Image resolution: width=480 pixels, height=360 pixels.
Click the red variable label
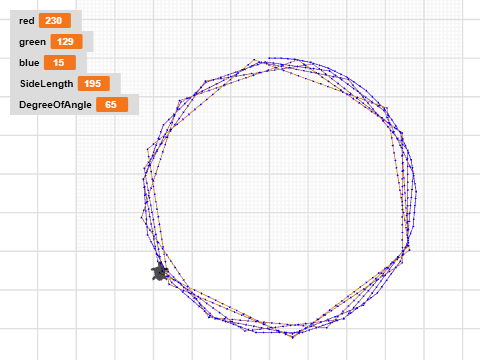(27, 21)
